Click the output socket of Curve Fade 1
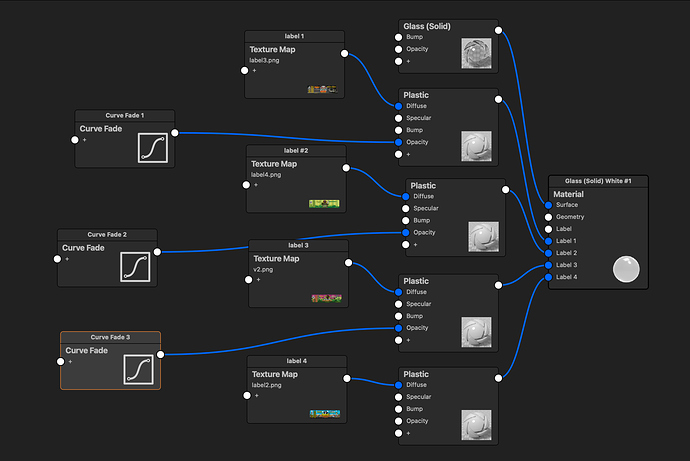This screenshot has height=461, width=690. click(175, 132)
